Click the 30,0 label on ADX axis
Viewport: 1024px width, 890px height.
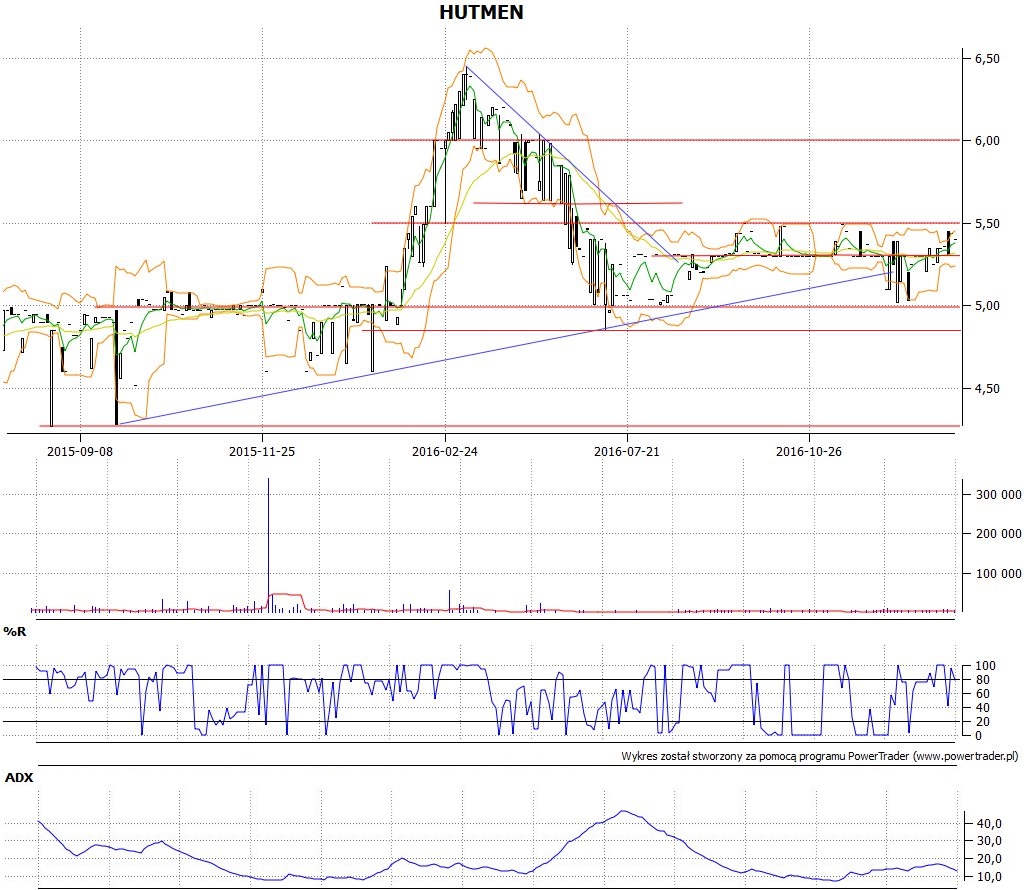pos(989,842)
